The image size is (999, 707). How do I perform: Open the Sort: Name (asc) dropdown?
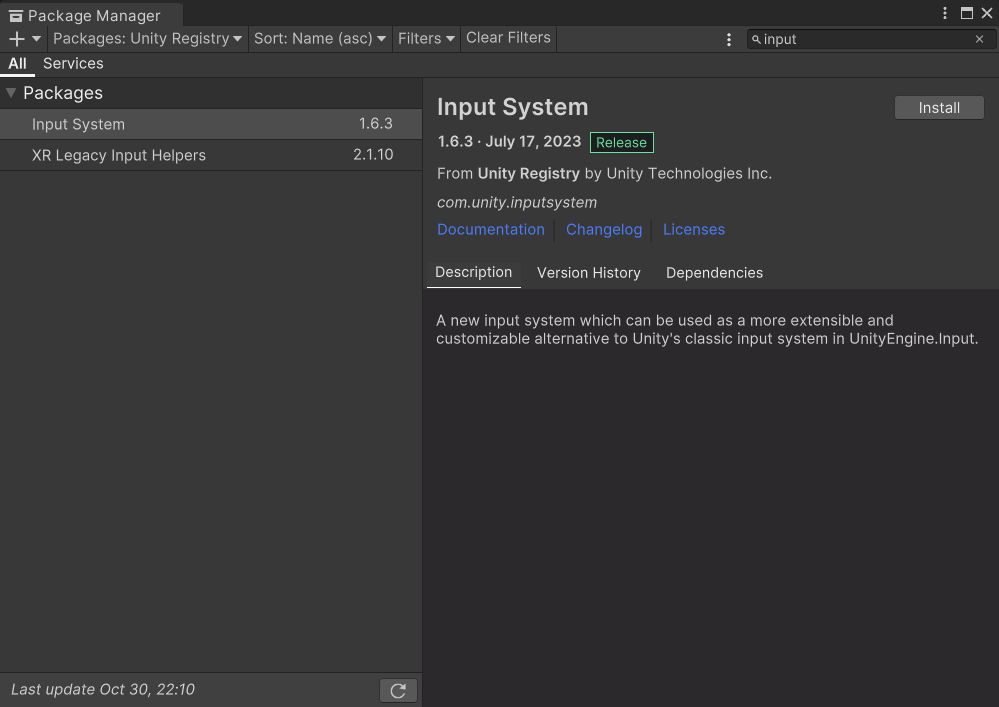point(320,39)
